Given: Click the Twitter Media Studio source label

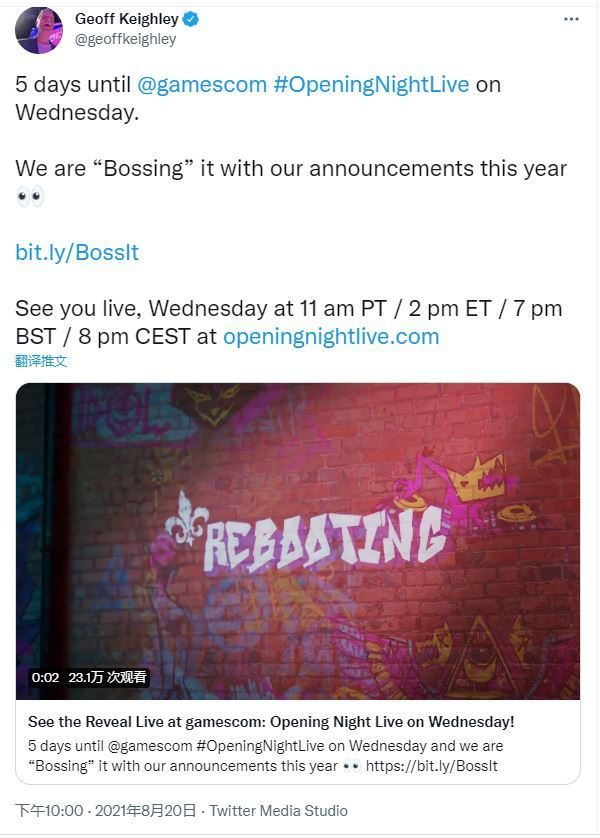Looking at the screenshot, I should tap(278, 811).
